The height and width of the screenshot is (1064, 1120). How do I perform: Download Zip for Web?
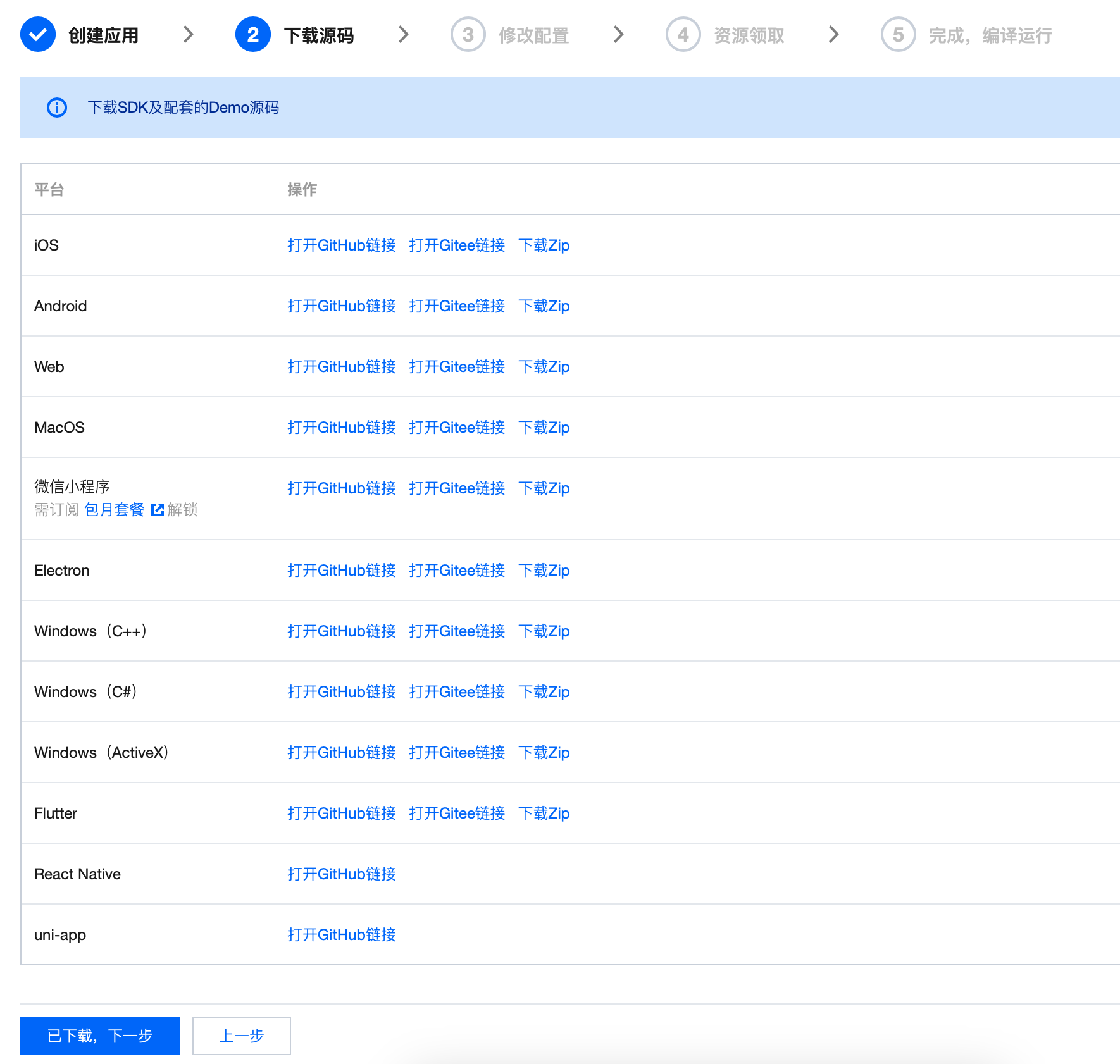point(544,367)
